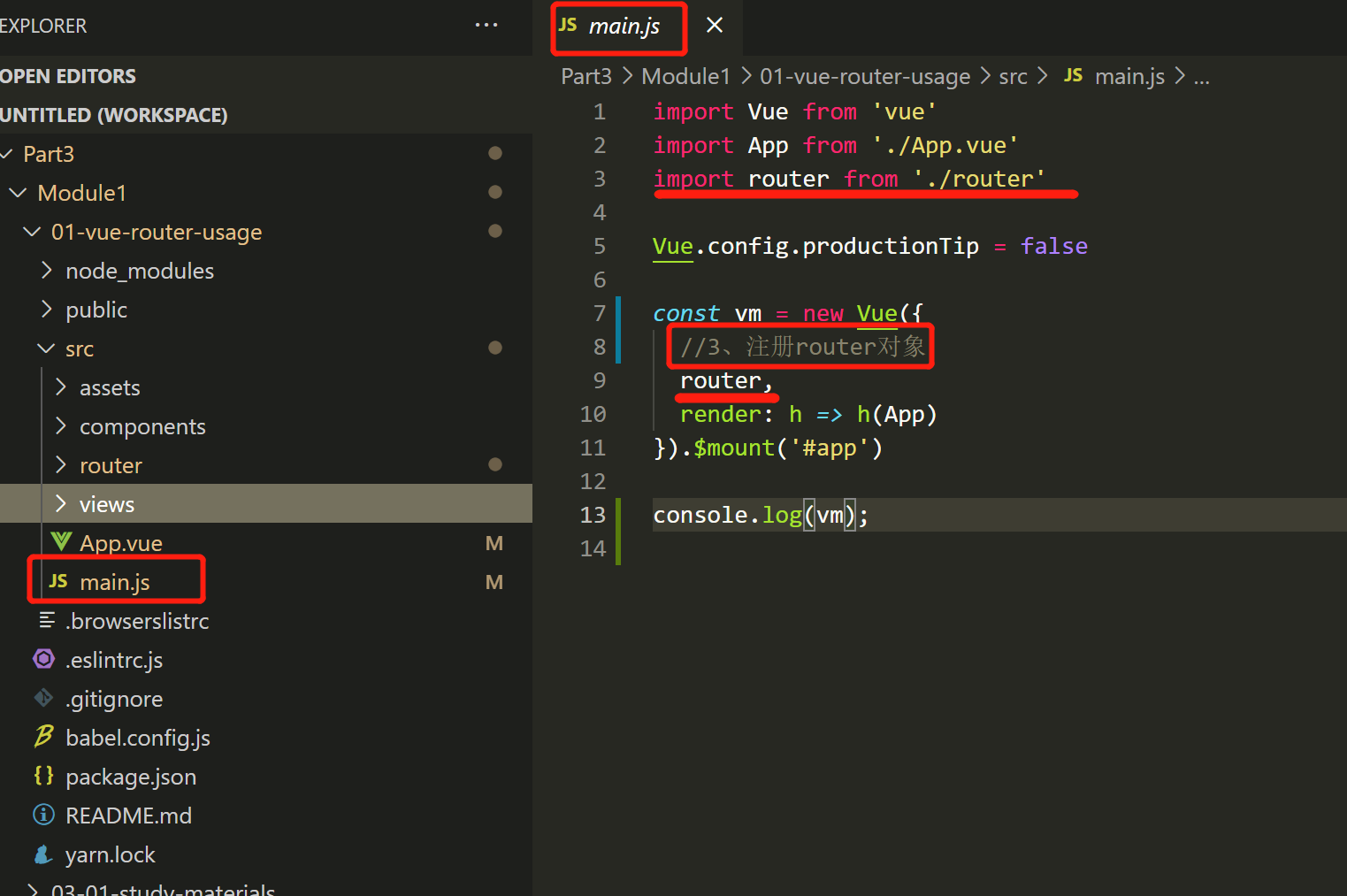Open the .gitignore file
Viewport: 1347px width, 896px height.
click(x=114, y=699)
